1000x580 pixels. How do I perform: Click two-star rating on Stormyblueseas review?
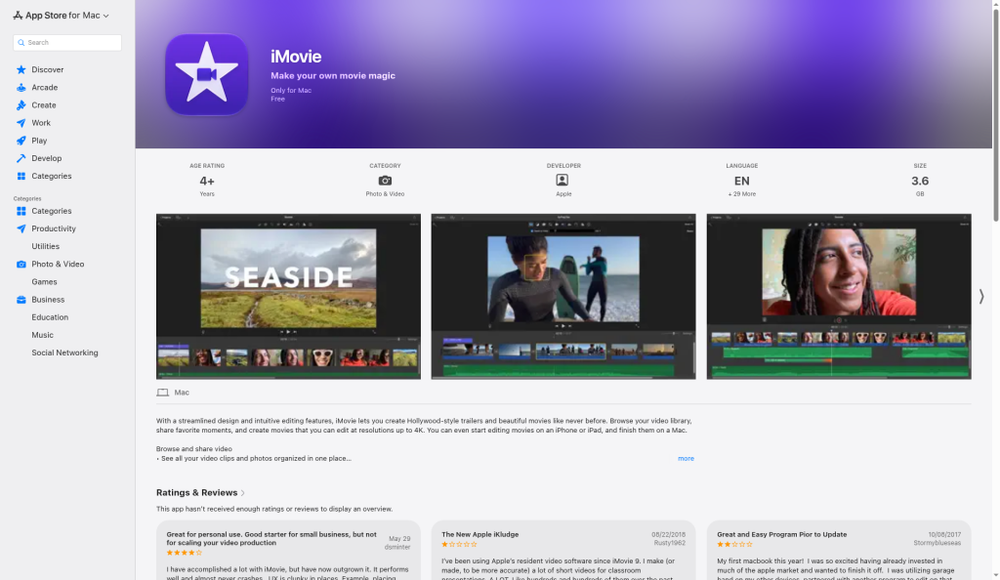pos(735,544)
